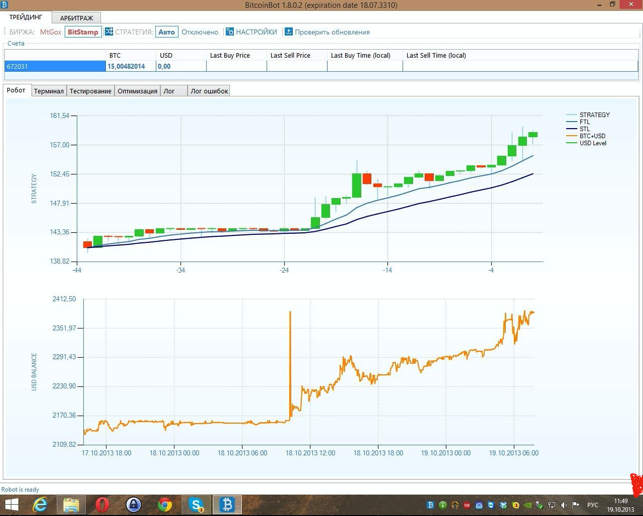Click the green round tray icon
This screenshot has height=516, width=643.
click(442, 505)
